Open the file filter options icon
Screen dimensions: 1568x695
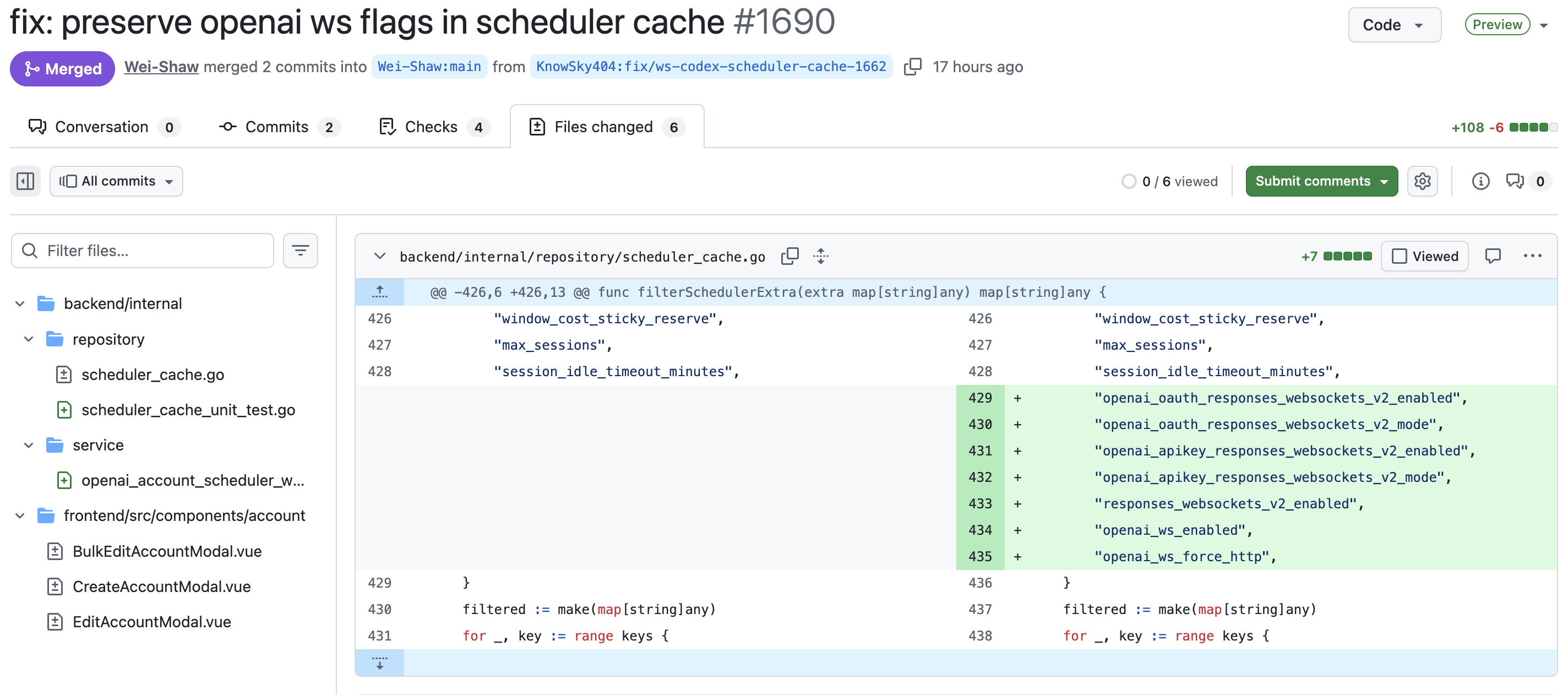[300, 251]
